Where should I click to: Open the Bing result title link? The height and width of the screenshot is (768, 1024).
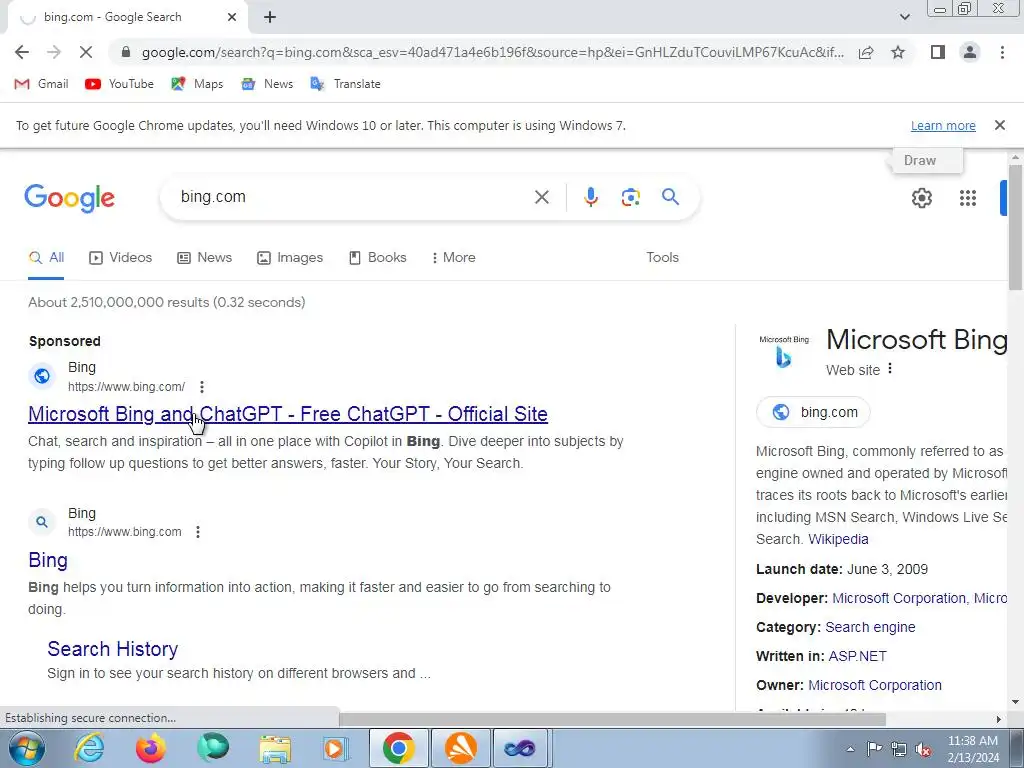48,560
